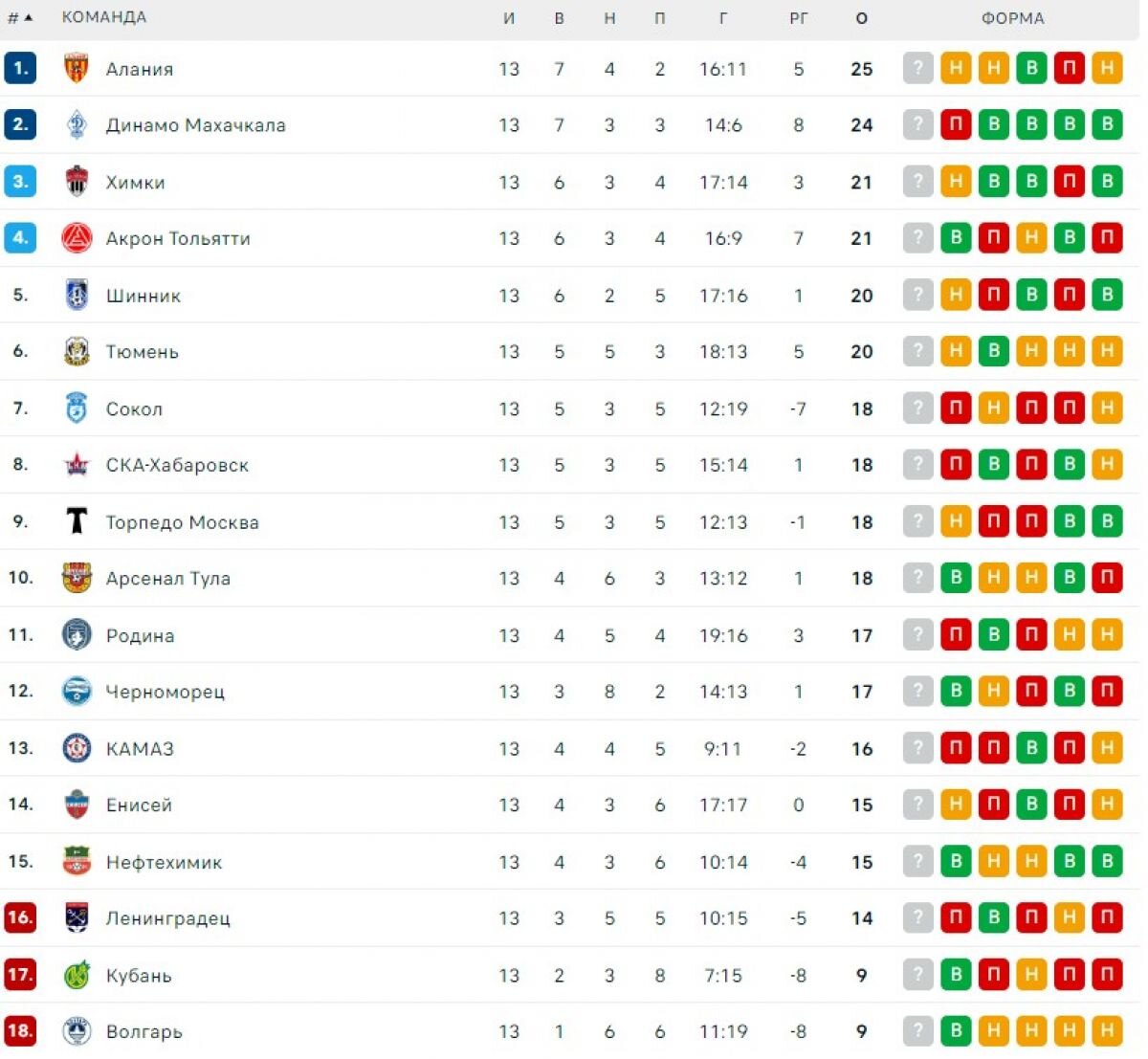1148x1059 pixels.
Task: Click the КОМАНДА column header
Action: pos(103,17)
